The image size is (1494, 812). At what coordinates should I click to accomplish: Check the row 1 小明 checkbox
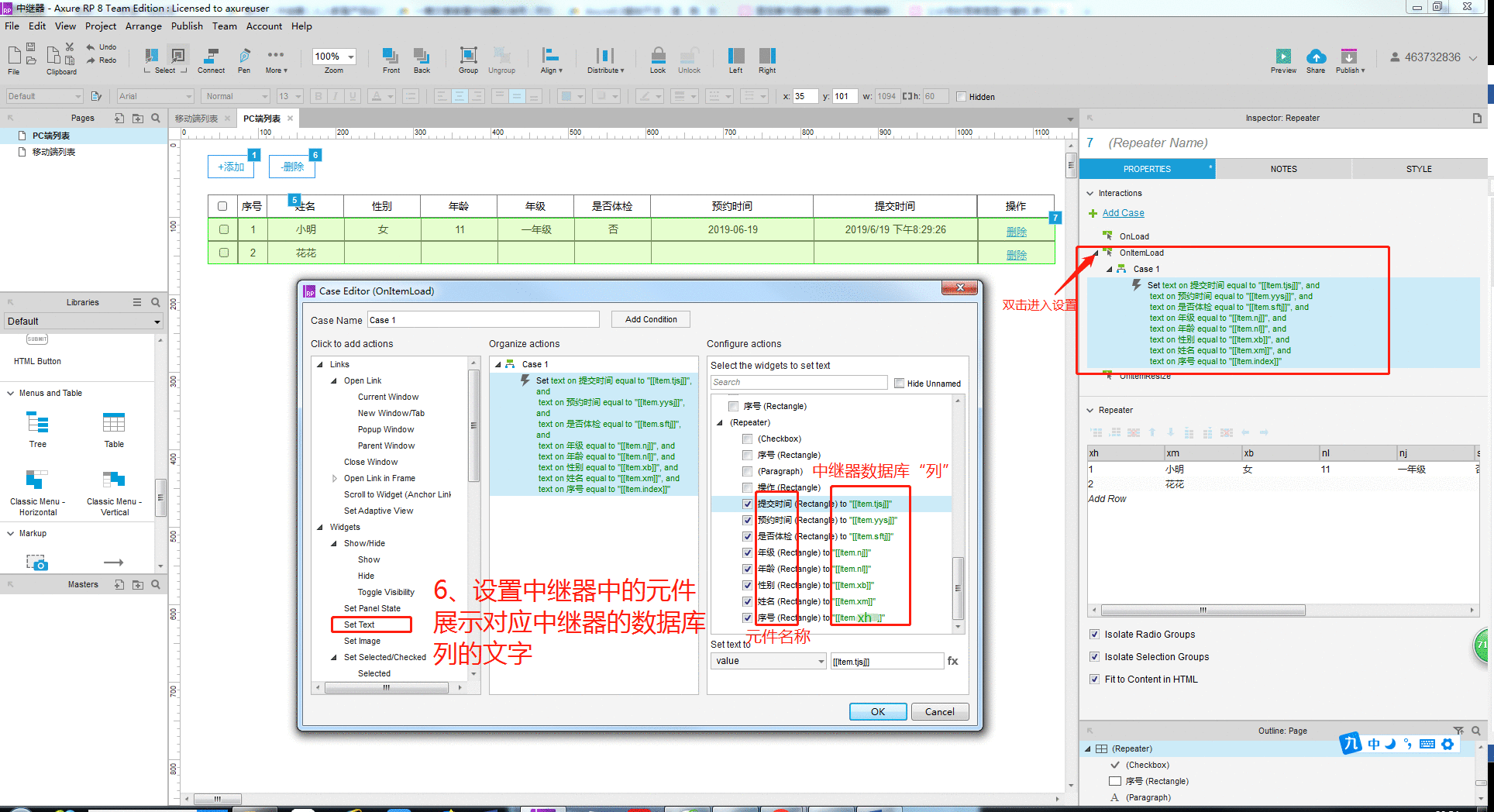click(x=224, y=229)
